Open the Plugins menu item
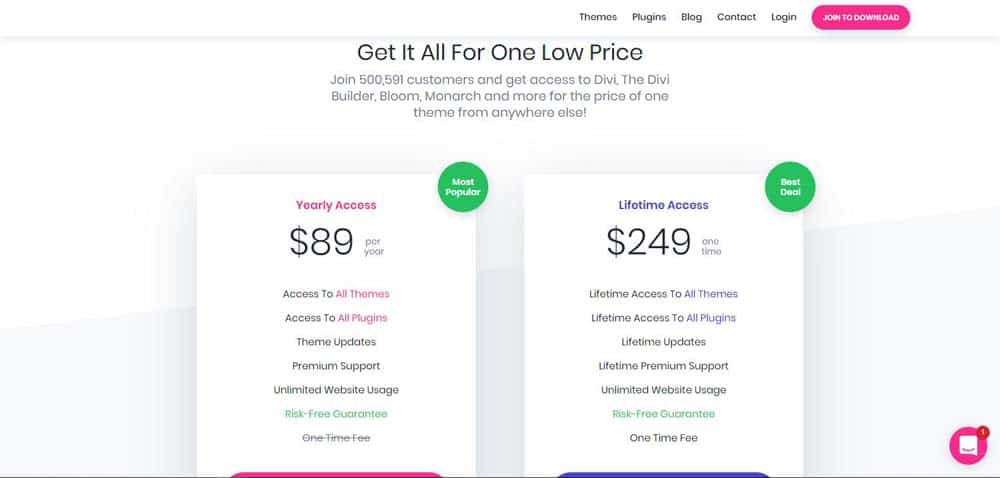The height and width of the screenshot is (478, 1000). click(x=649, y=17)
